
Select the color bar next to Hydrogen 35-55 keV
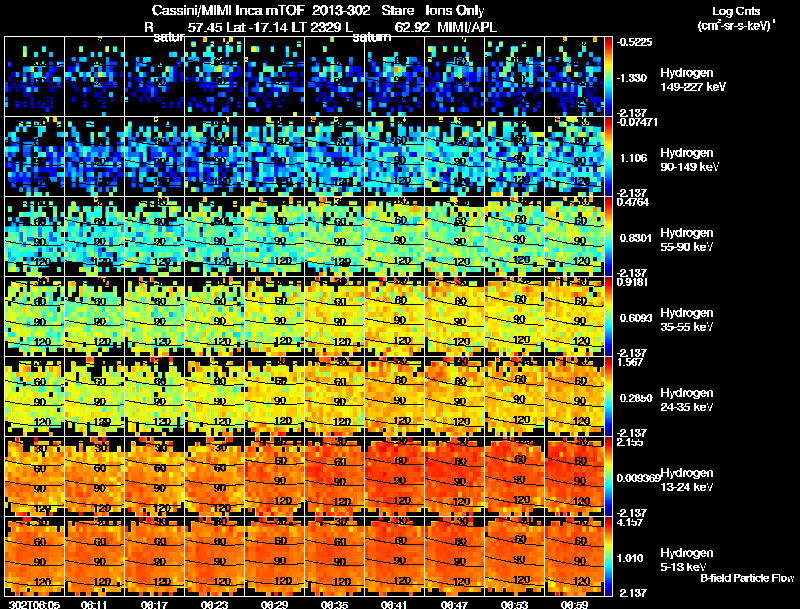point(608,316)
